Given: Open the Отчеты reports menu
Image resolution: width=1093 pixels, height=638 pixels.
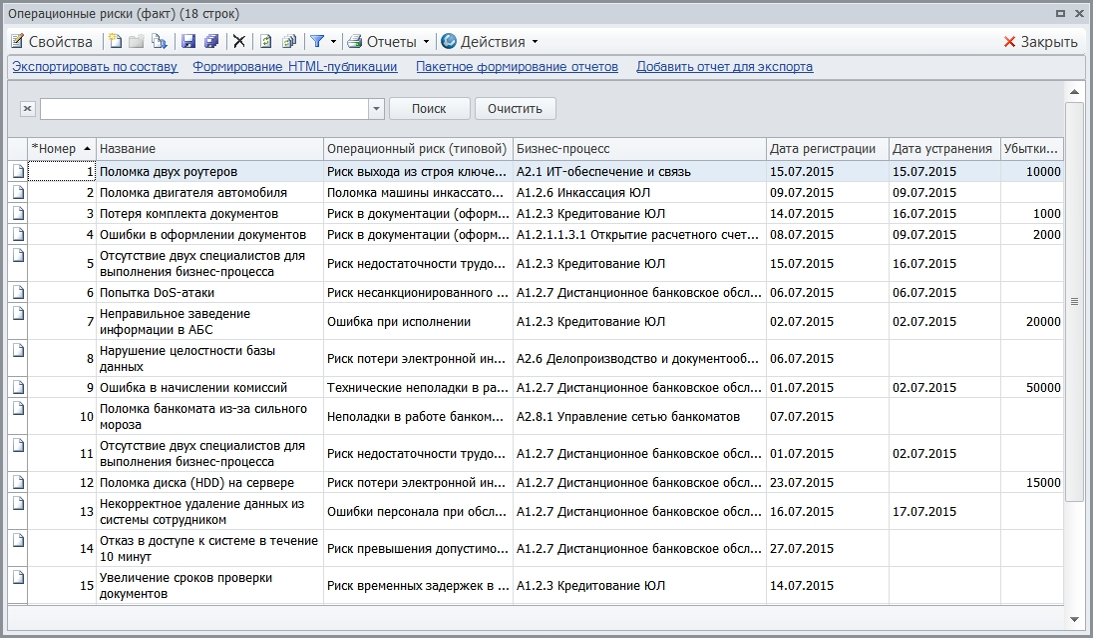Looking at the screenshot, I should (389, 42).
